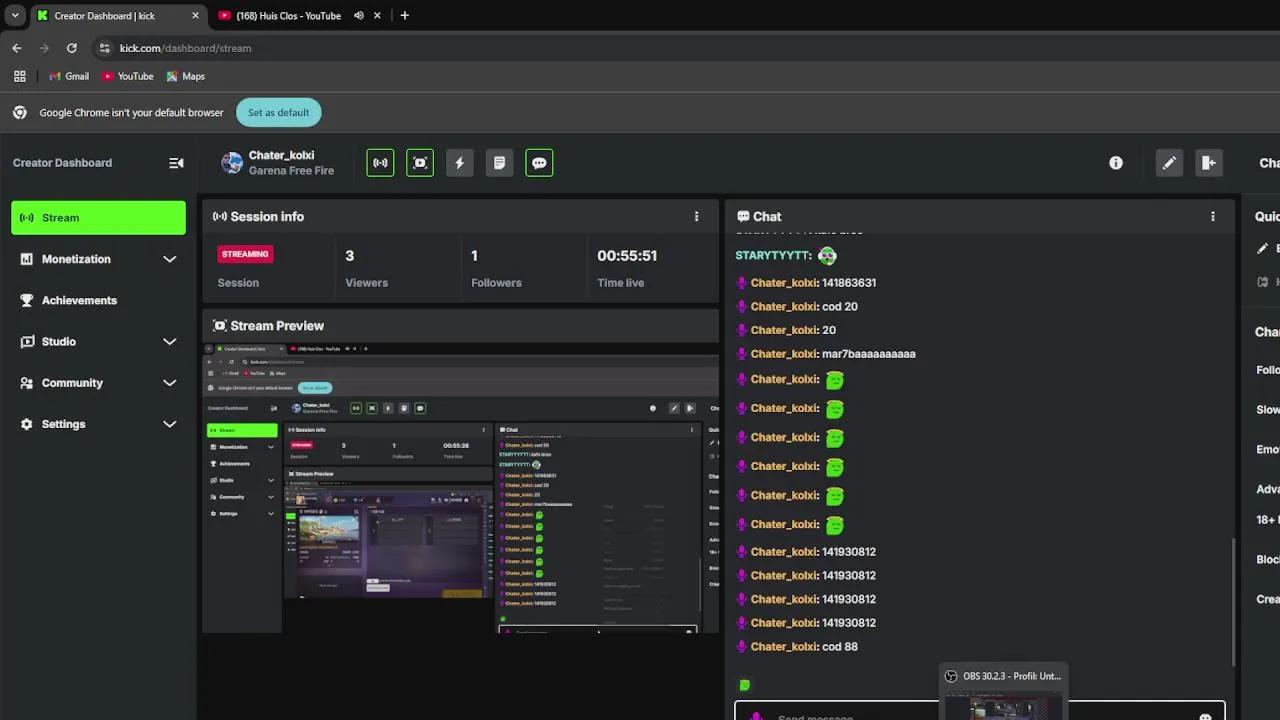Click the Chater_kolxi channel avatar
Image resolution: width=1280 pixels, height=720 pixels.
232,163
